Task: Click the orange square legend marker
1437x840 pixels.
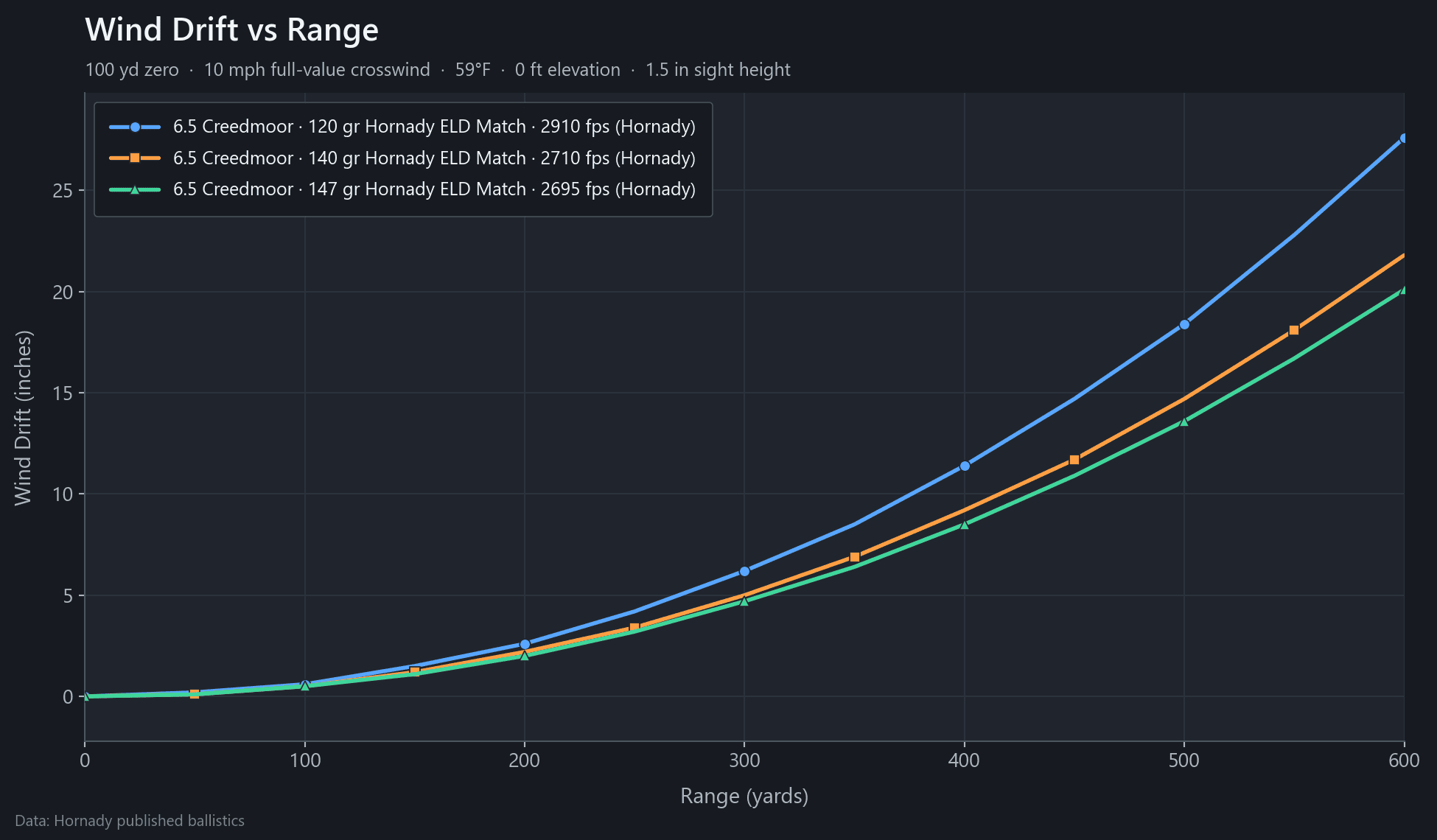Action: tap(135, 158)
